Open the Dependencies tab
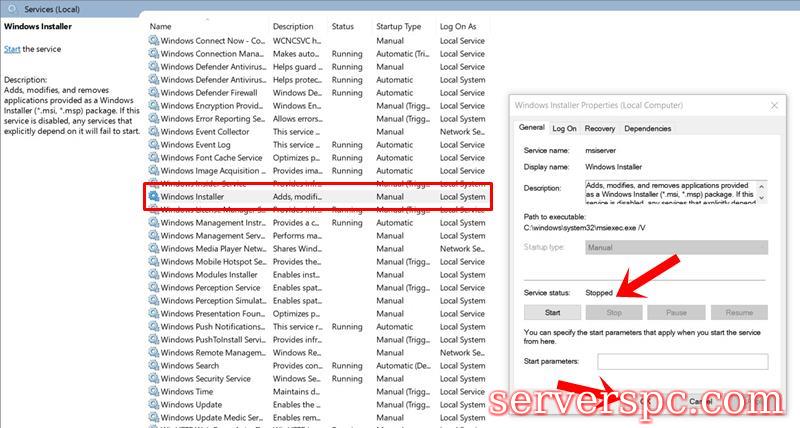Image resolution: width=800 pixels, height=428 pixels. tap(648, 128)
